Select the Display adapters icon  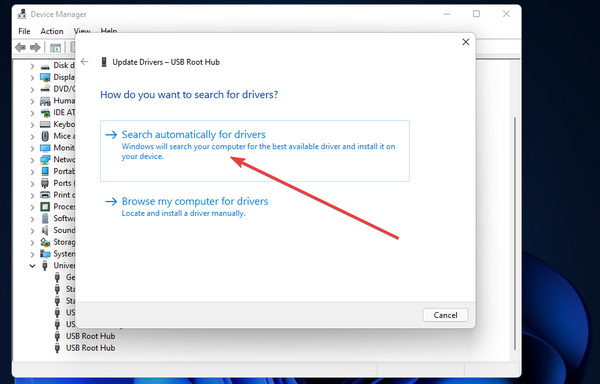(x=45, y=77)
